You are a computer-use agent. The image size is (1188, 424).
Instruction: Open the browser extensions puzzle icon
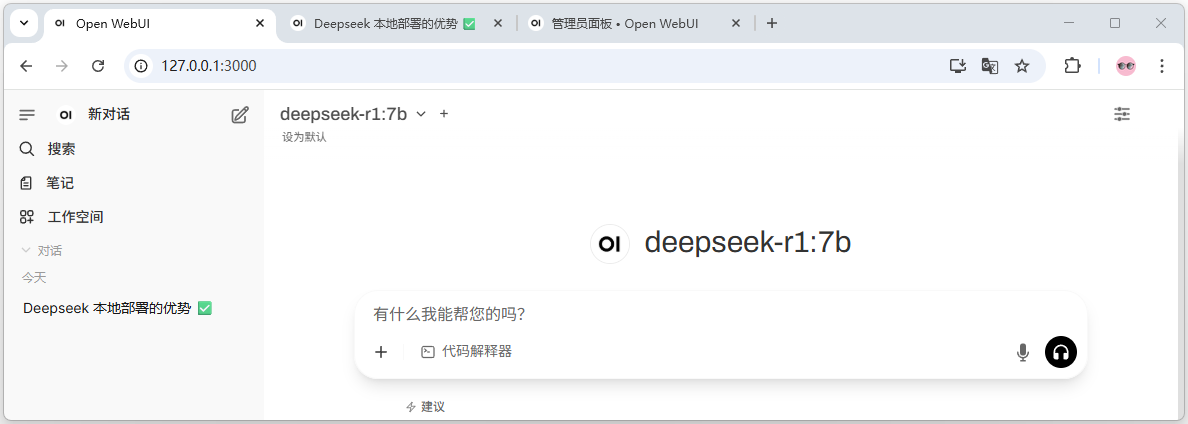[1072, 66]
